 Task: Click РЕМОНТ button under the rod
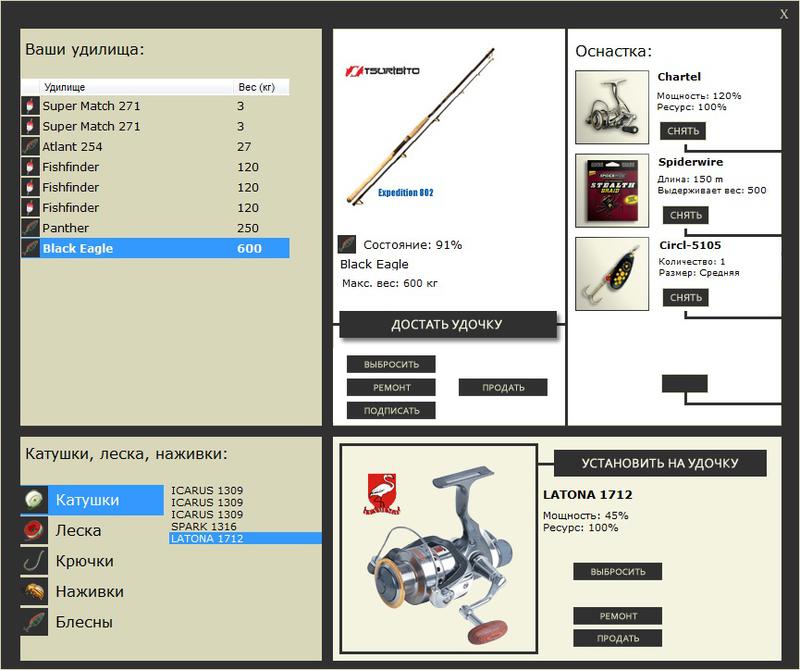(391, 387)
